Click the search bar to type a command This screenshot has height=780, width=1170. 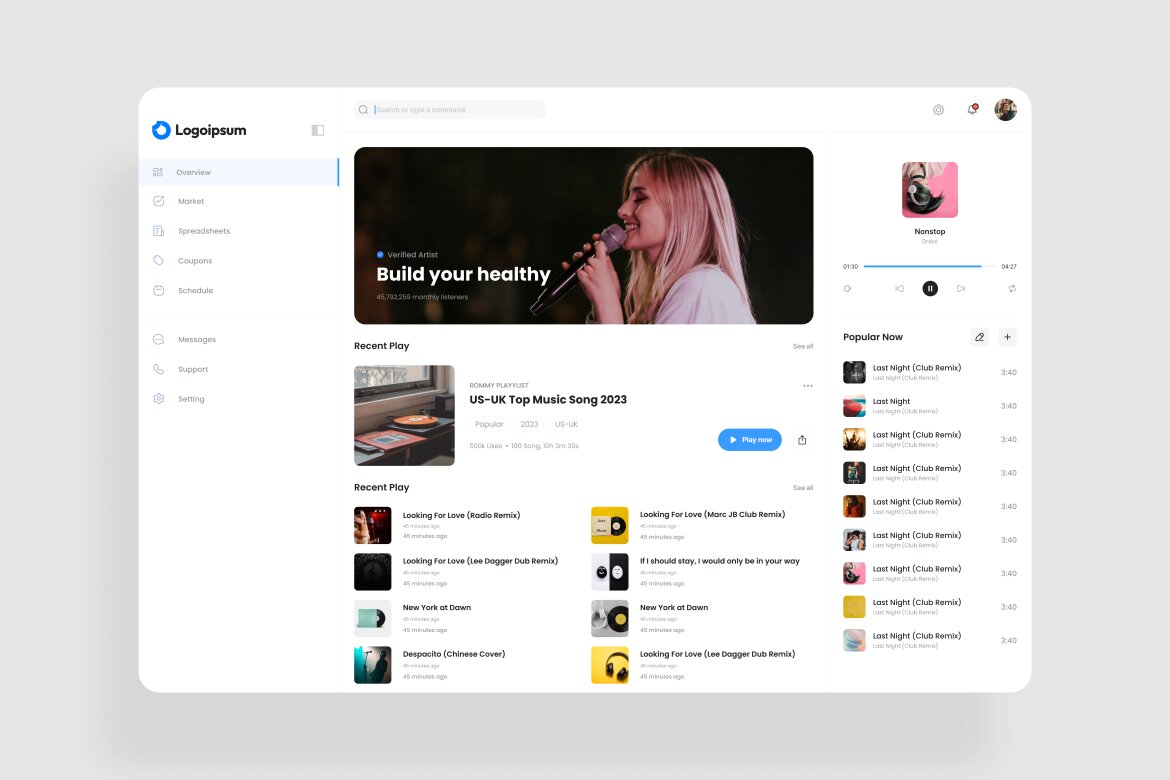tap(450, 109)
